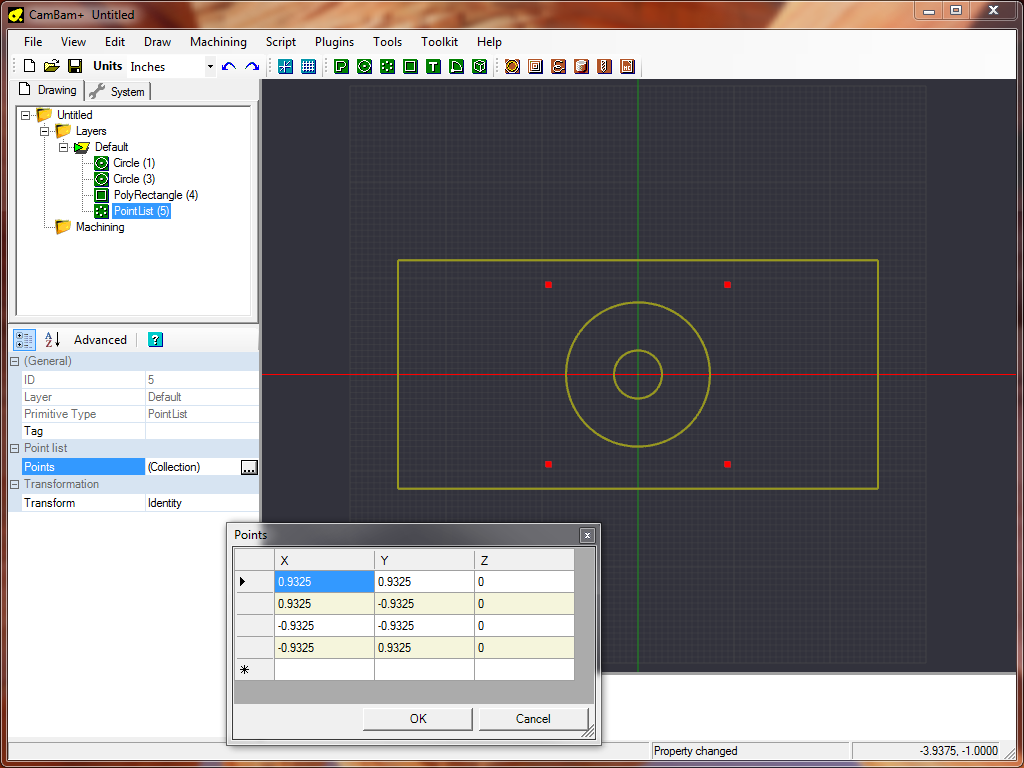The image size is (1024, 768).
Task: Collapse the (General) property section
Action: click(x=15, y=361)
